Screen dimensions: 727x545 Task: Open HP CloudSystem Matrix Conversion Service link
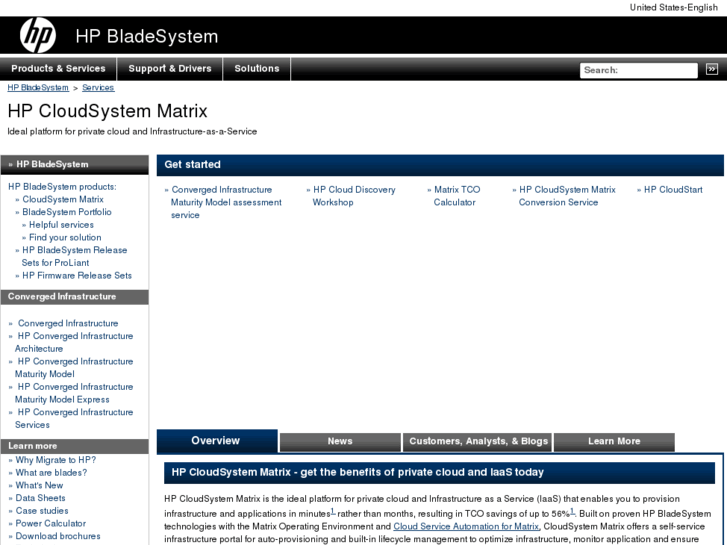pyautogui.click(x=566, y=196)
